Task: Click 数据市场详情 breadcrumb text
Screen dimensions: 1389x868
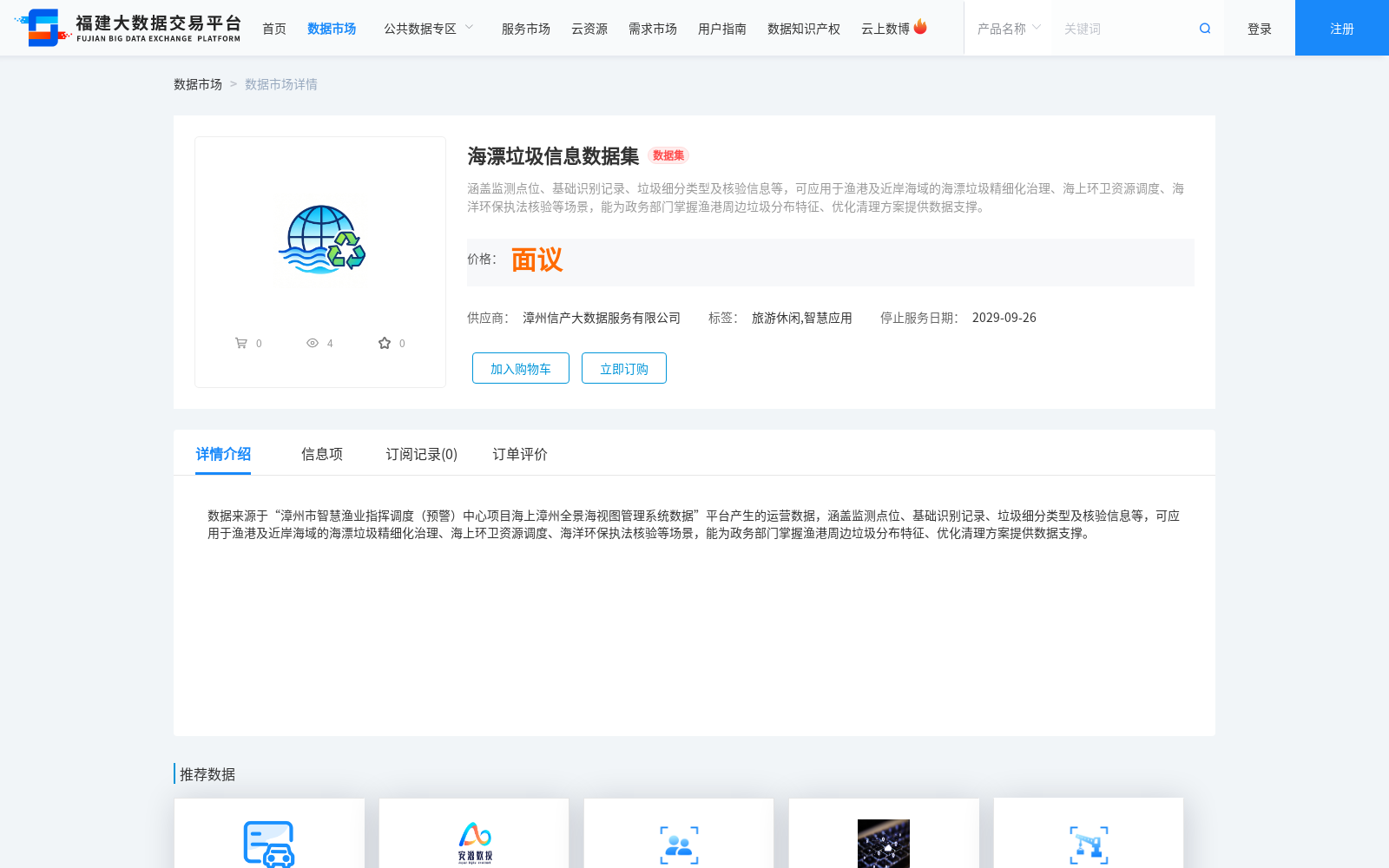Action: tap(281, 84)
